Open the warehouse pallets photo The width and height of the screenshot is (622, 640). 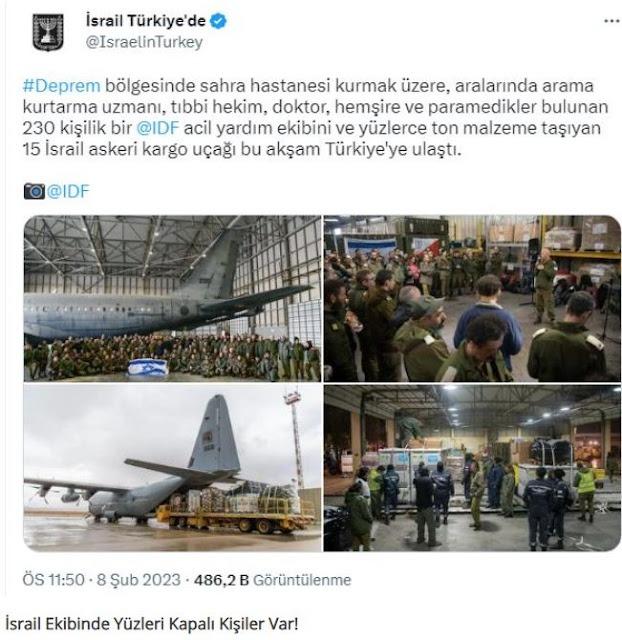tap(472, 468)
